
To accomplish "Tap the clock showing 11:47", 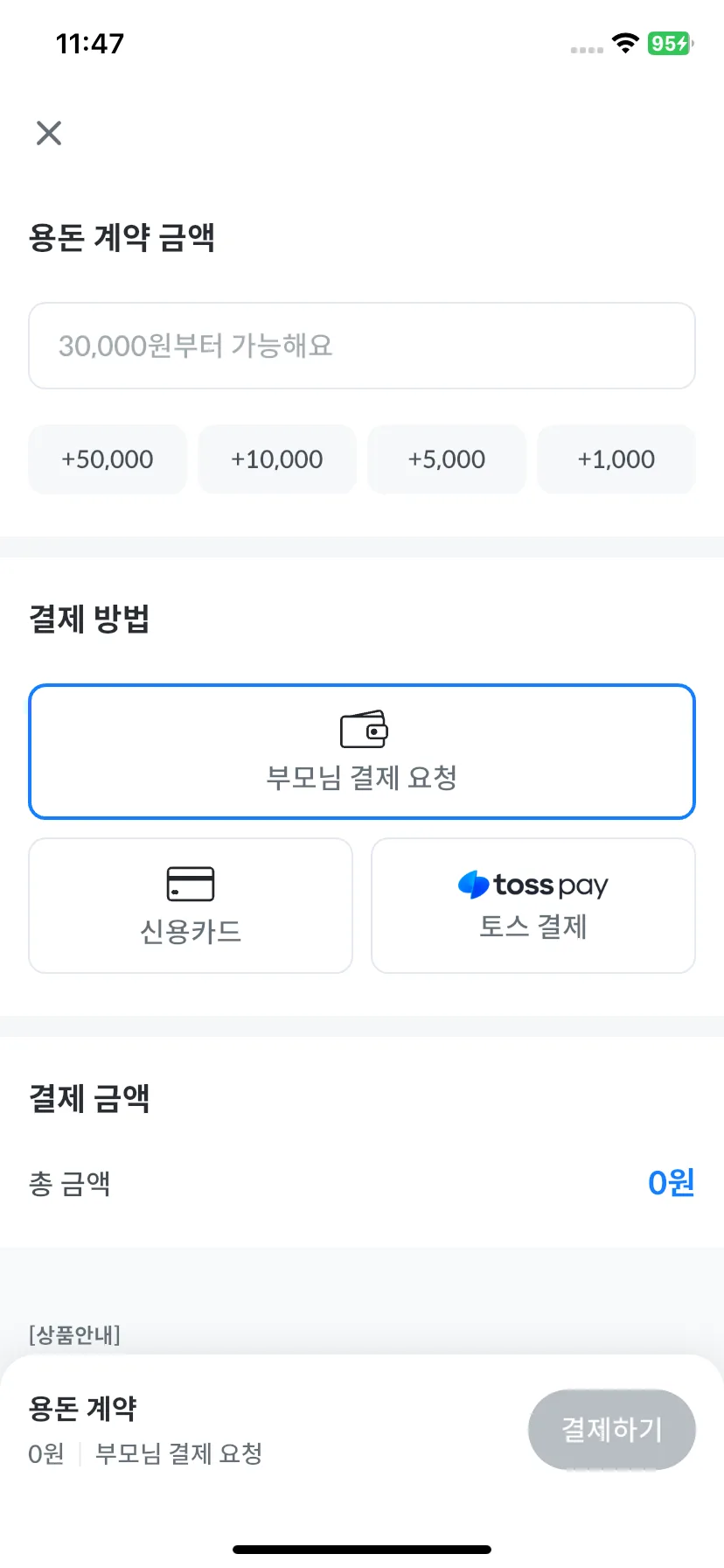I will click(90, 43).
